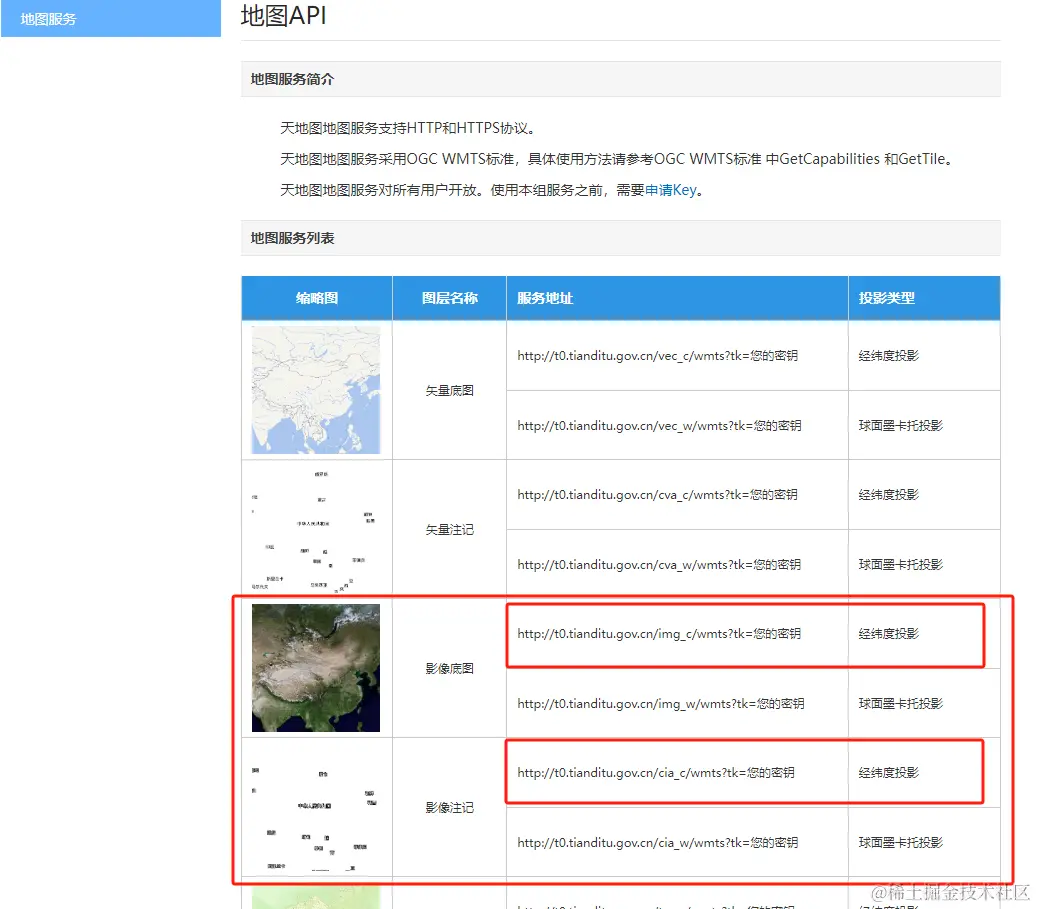Viewport: 1037px width, 909px height.
Task: Open the 影像底图 satellite thumbnail
Action: tap(315, 668)
